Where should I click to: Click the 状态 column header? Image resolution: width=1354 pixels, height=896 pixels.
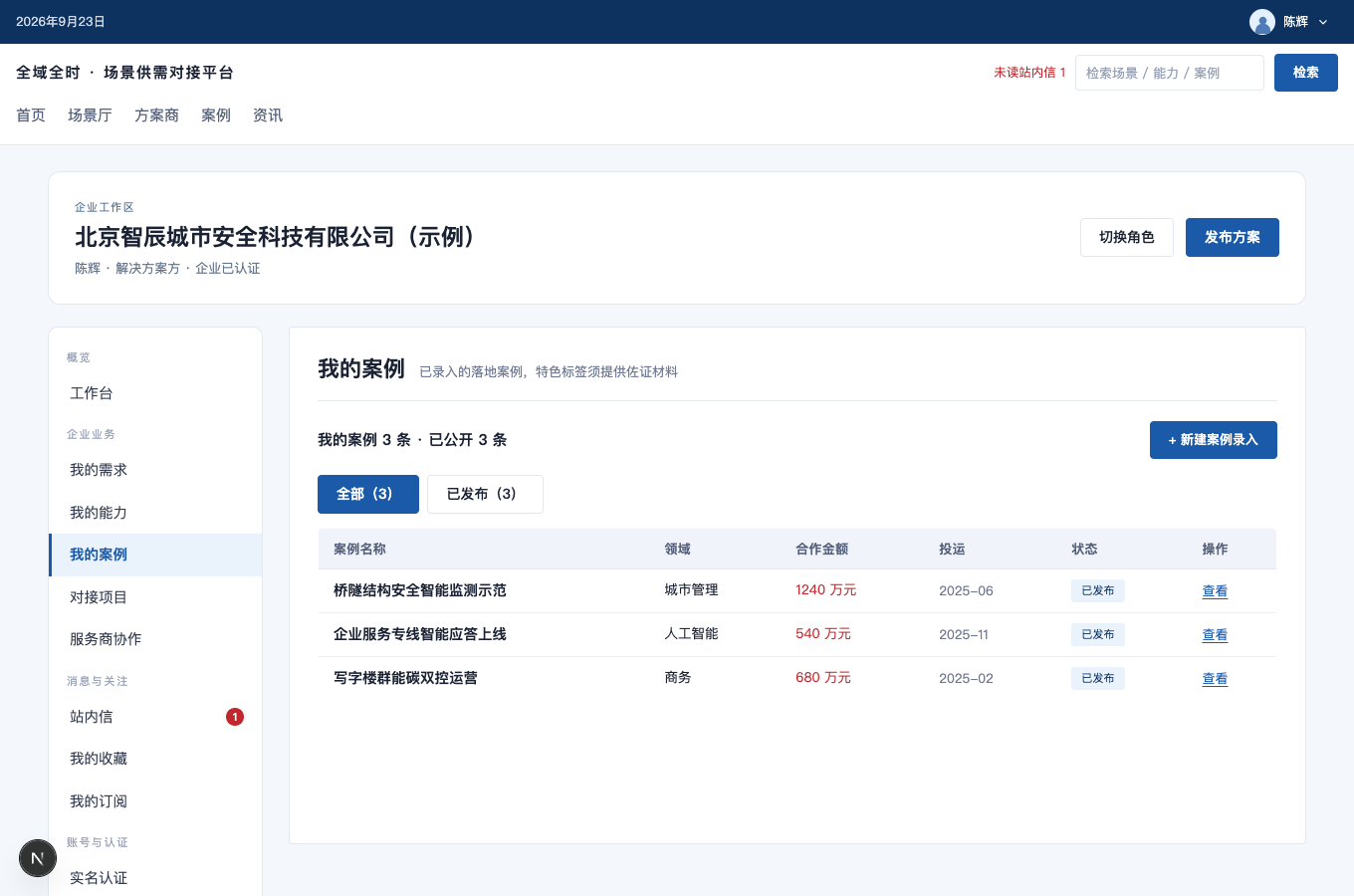click(x=1084, y=549)
